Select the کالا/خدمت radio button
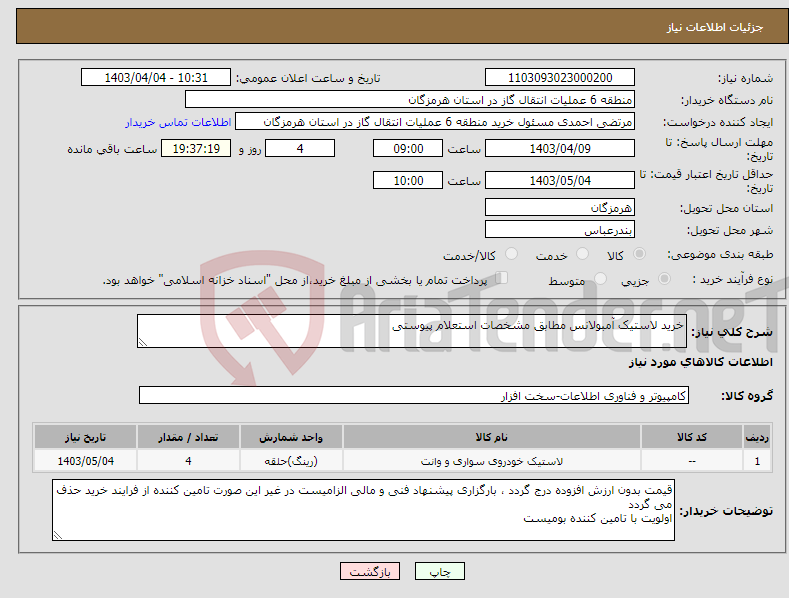The image size is (789, 598). (511, 254)
